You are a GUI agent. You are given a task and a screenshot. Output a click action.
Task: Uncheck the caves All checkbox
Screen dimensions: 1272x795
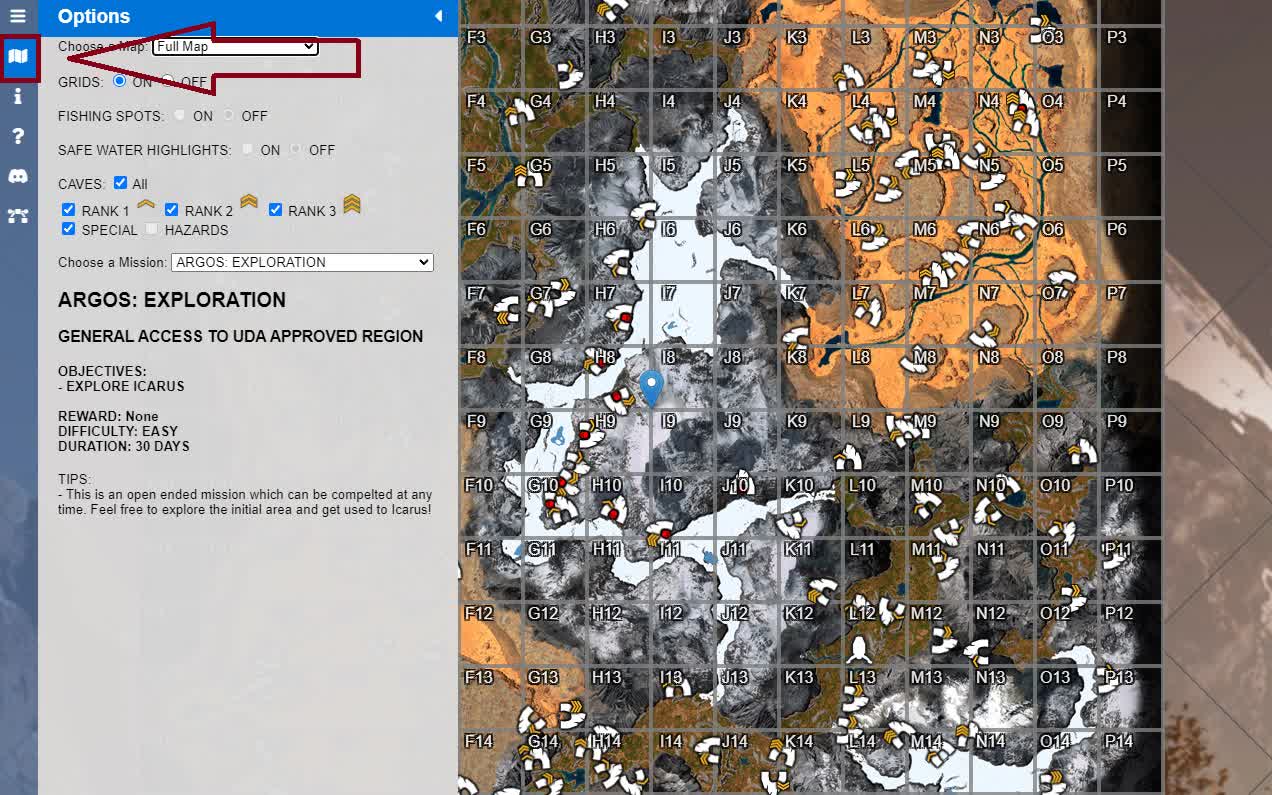pos(120,183)
